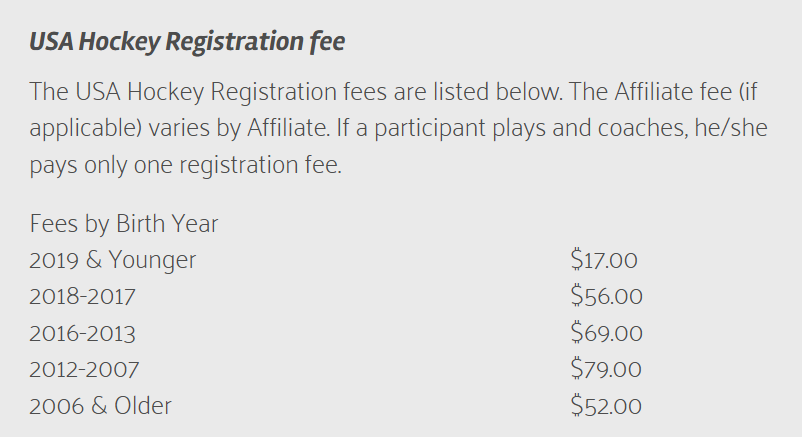Click the $69.00 fee amount
Image resolution: width=802 pixels, height=442 pixels.
(x=606, y=333)
